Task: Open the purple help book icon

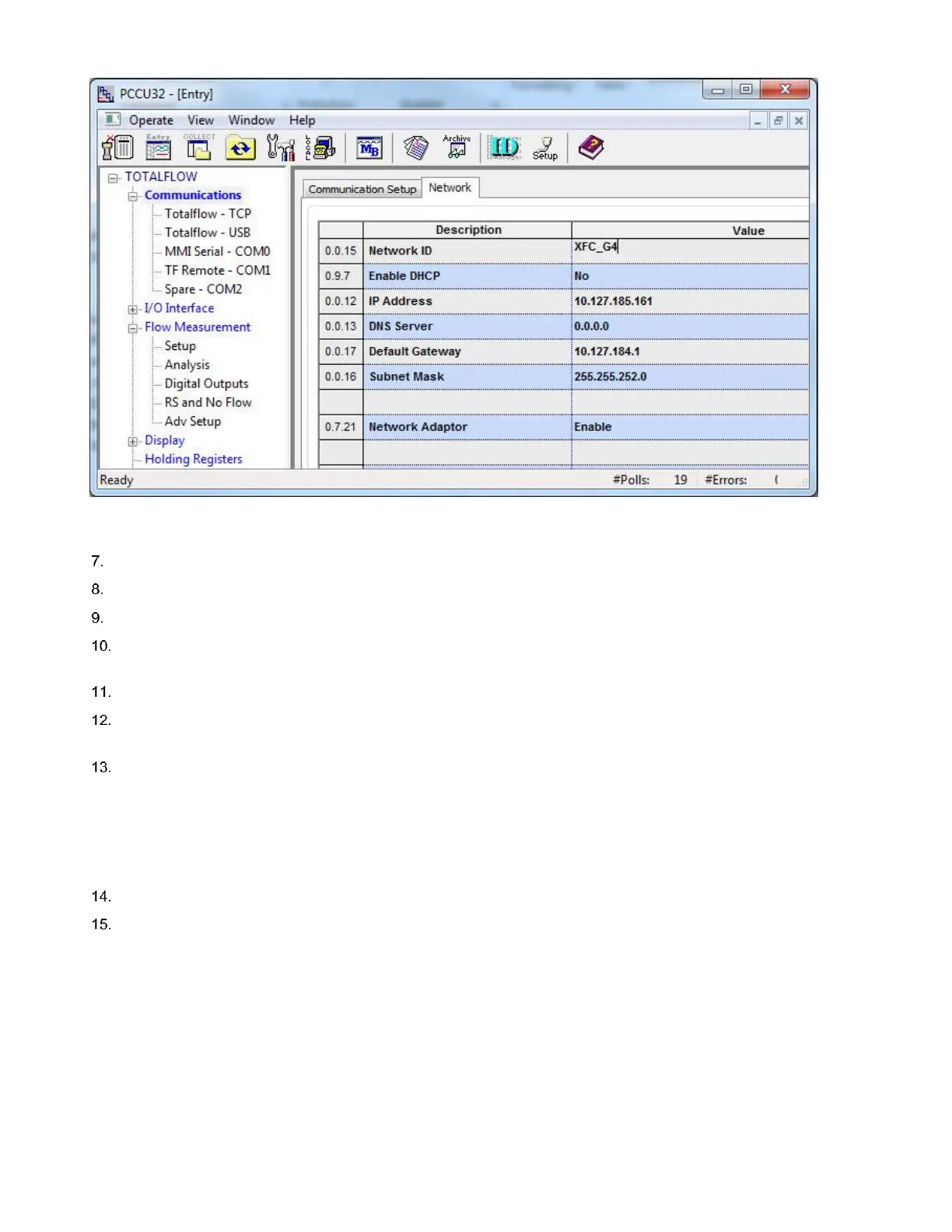Action: (x=591, y=147)
